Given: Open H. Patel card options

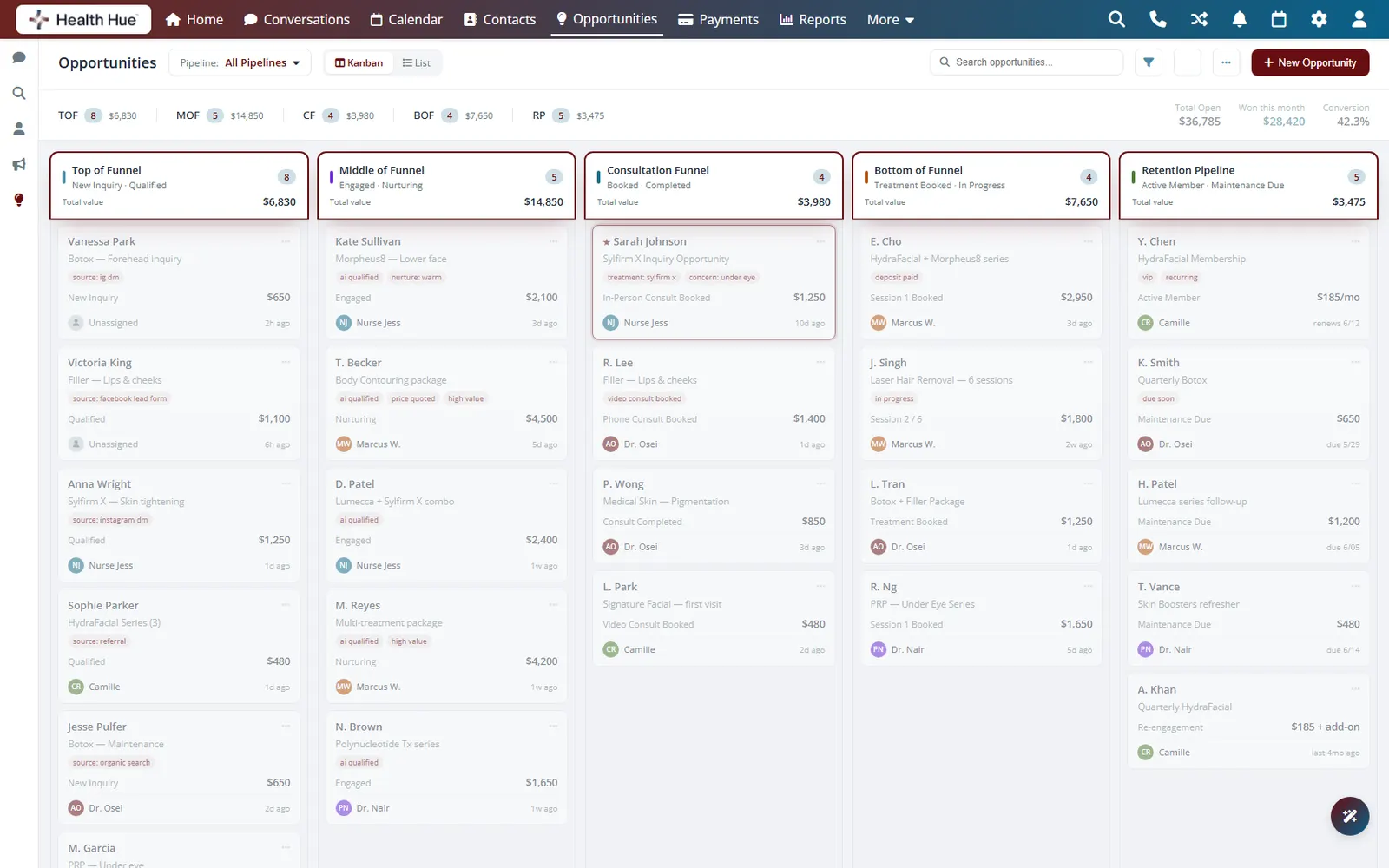Looking at the screenshot, I should point(1355,483).
